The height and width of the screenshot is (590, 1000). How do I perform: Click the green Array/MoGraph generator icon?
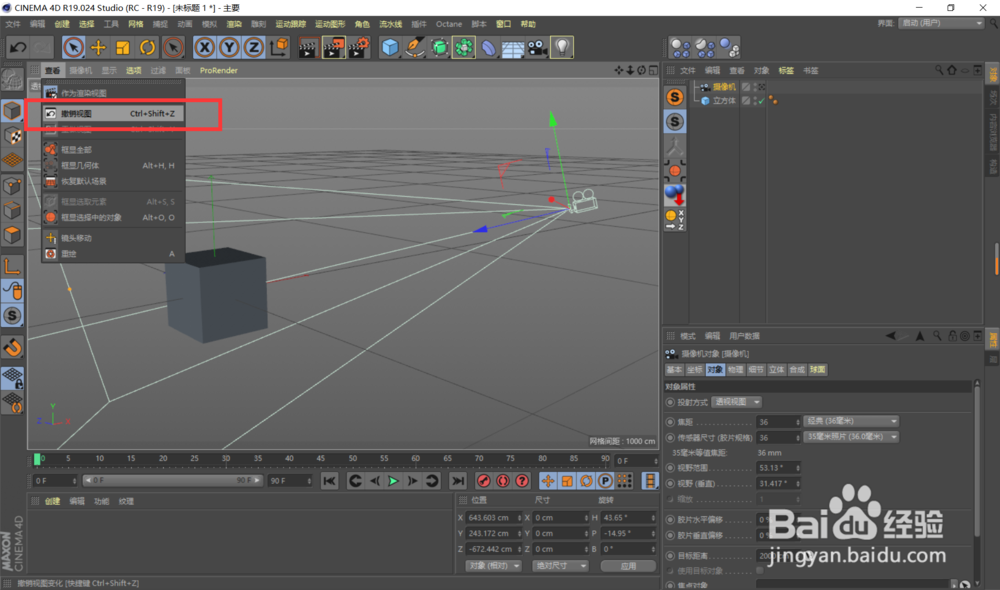click(464, 47)
